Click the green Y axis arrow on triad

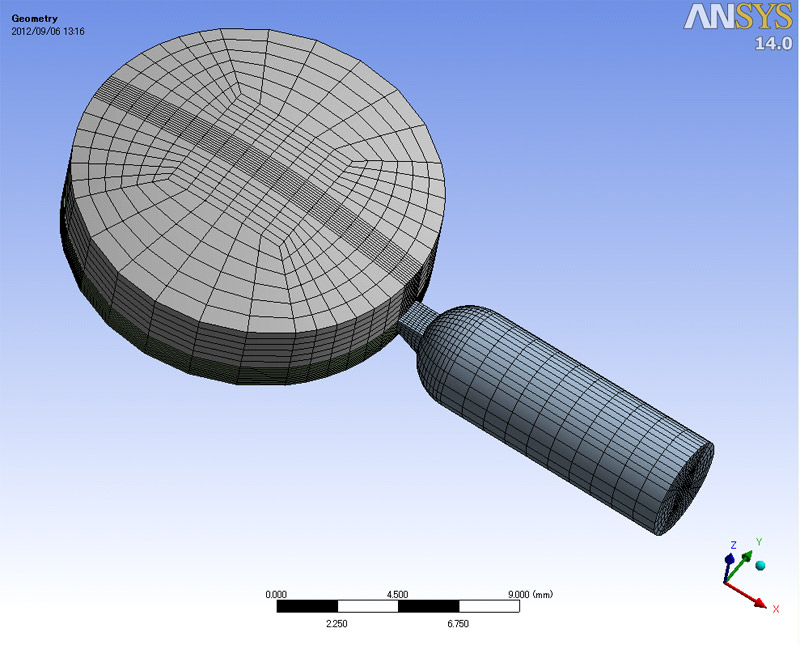pos(738,566)
